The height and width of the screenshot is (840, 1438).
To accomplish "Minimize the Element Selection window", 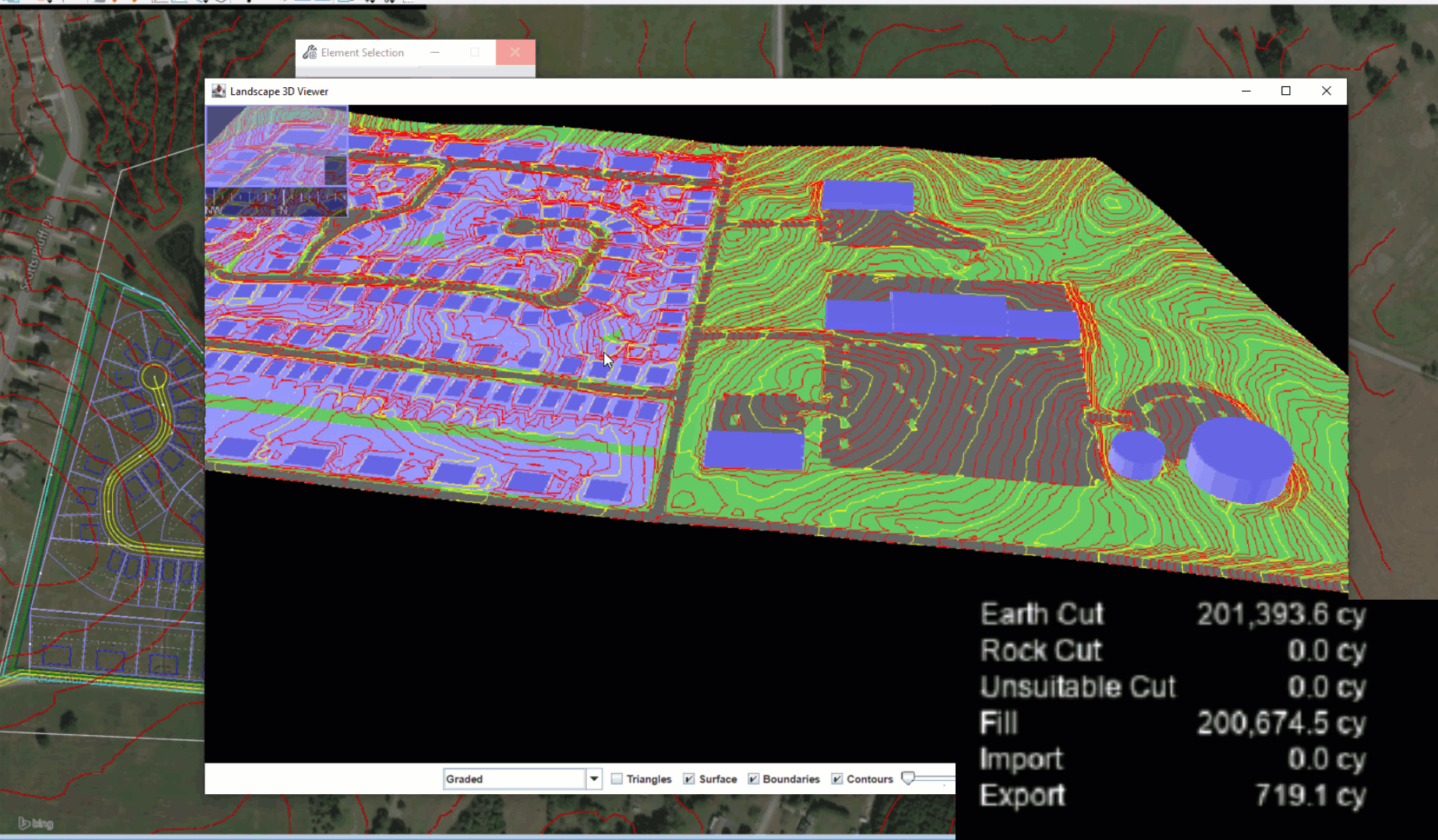I will [x=435, y=52].
